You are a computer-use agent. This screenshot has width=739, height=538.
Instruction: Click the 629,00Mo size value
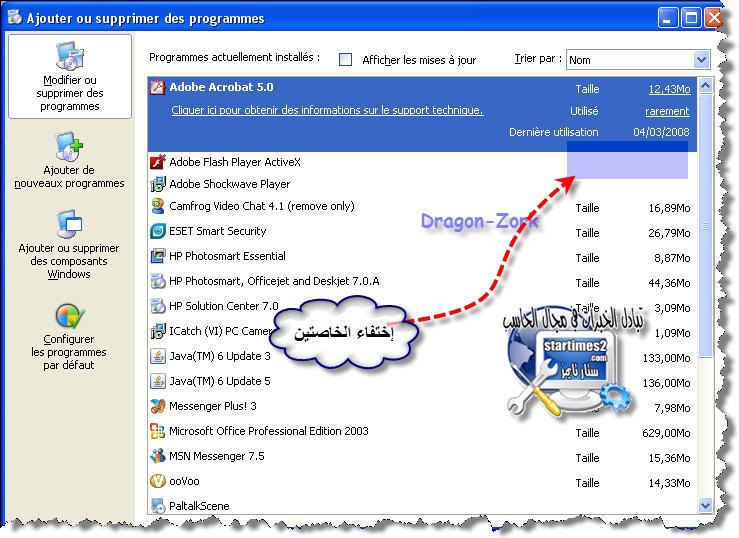point(666,433)
